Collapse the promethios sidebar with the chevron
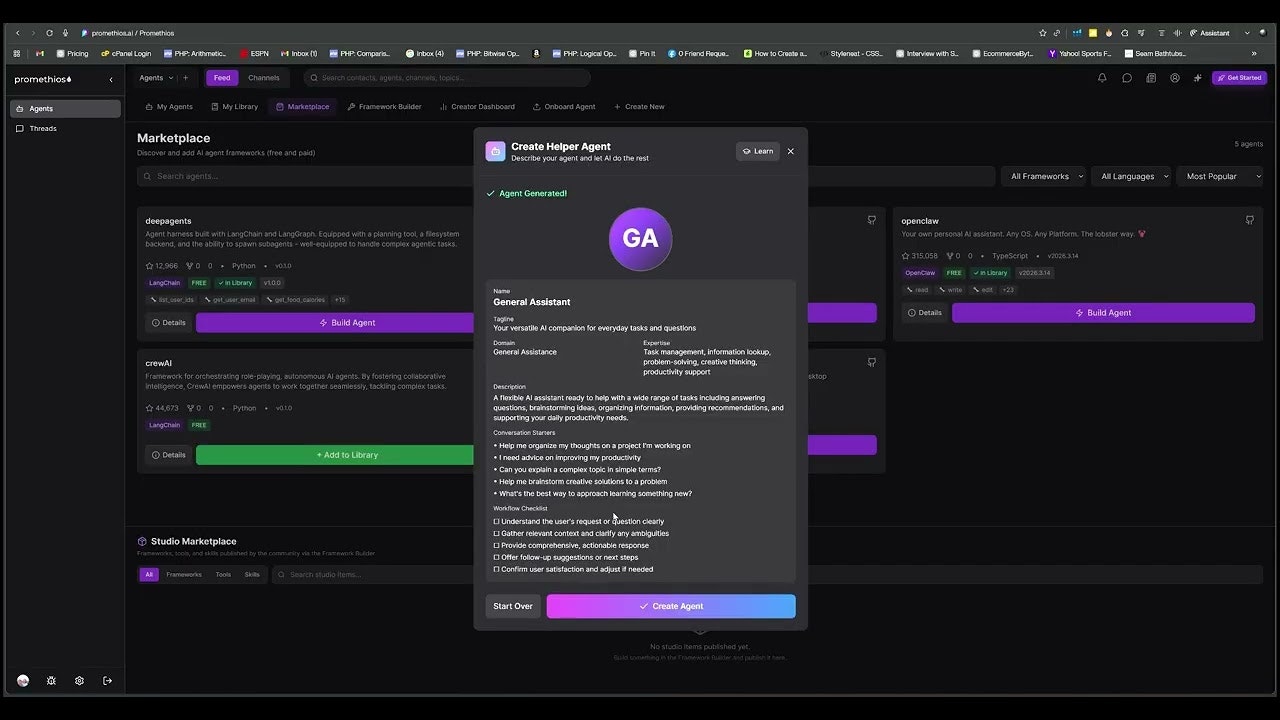The height and width of the screenshot is (720, 1280). coord(111,79)
